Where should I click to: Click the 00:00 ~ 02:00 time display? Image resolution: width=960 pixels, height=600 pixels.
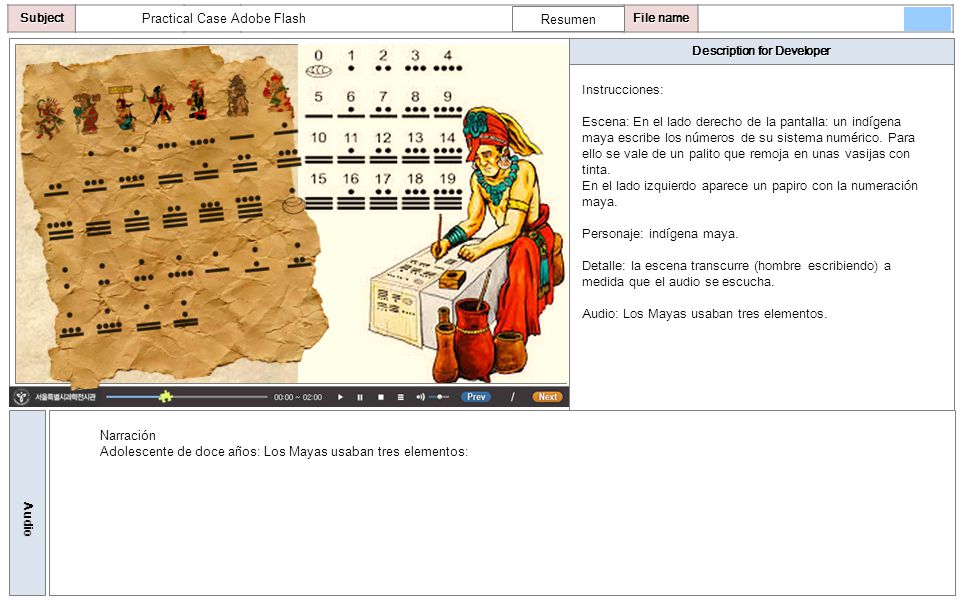pyautogui.click(x=298, y=397)
